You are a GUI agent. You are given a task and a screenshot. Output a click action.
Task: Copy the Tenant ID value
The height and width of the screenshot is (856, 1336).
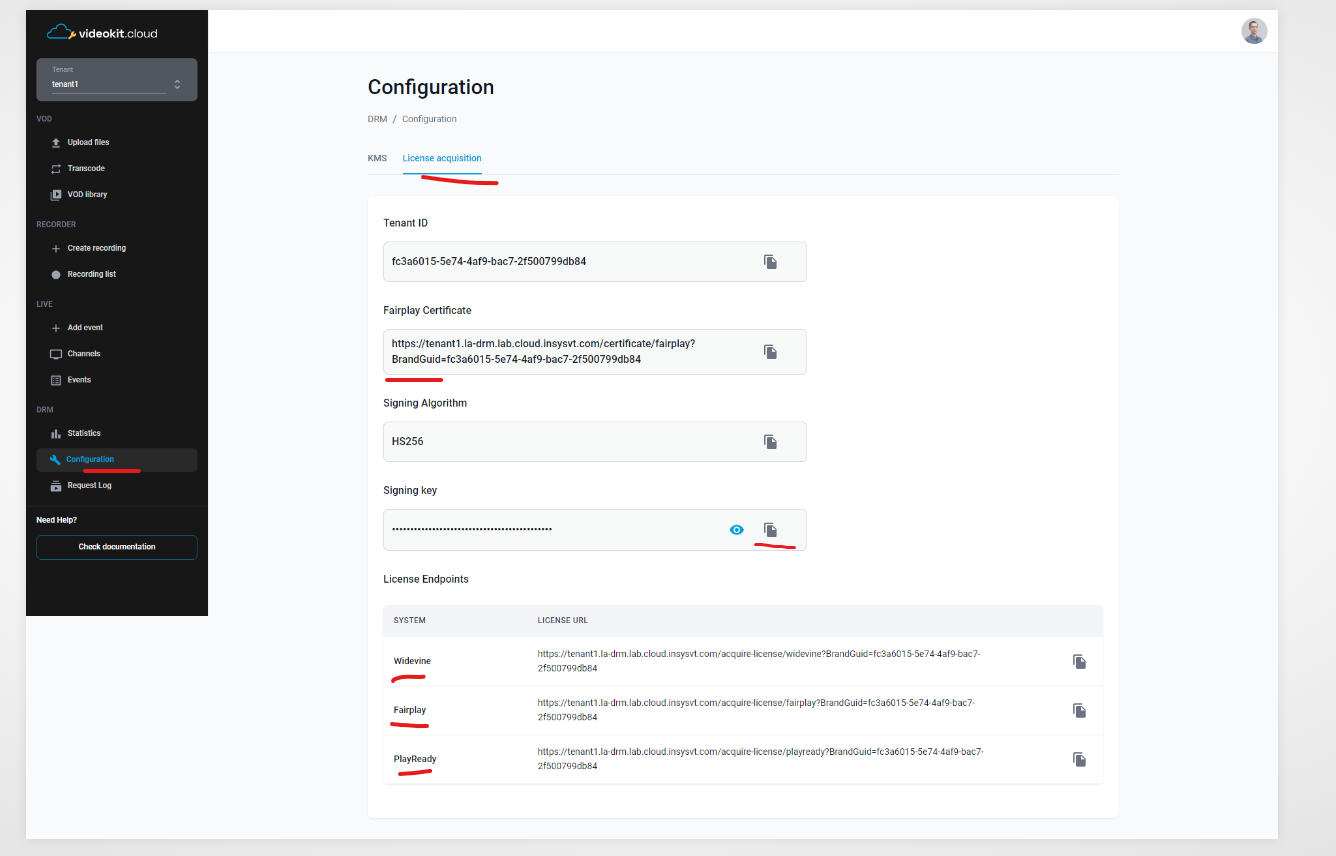tap(770, 261)
